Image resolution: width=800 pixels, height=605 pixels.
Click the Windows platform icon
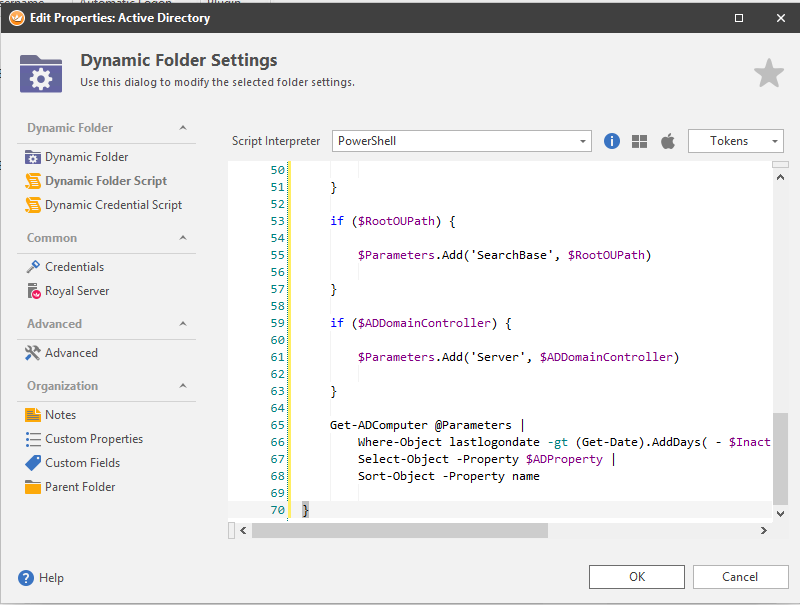tap(640, 142)
